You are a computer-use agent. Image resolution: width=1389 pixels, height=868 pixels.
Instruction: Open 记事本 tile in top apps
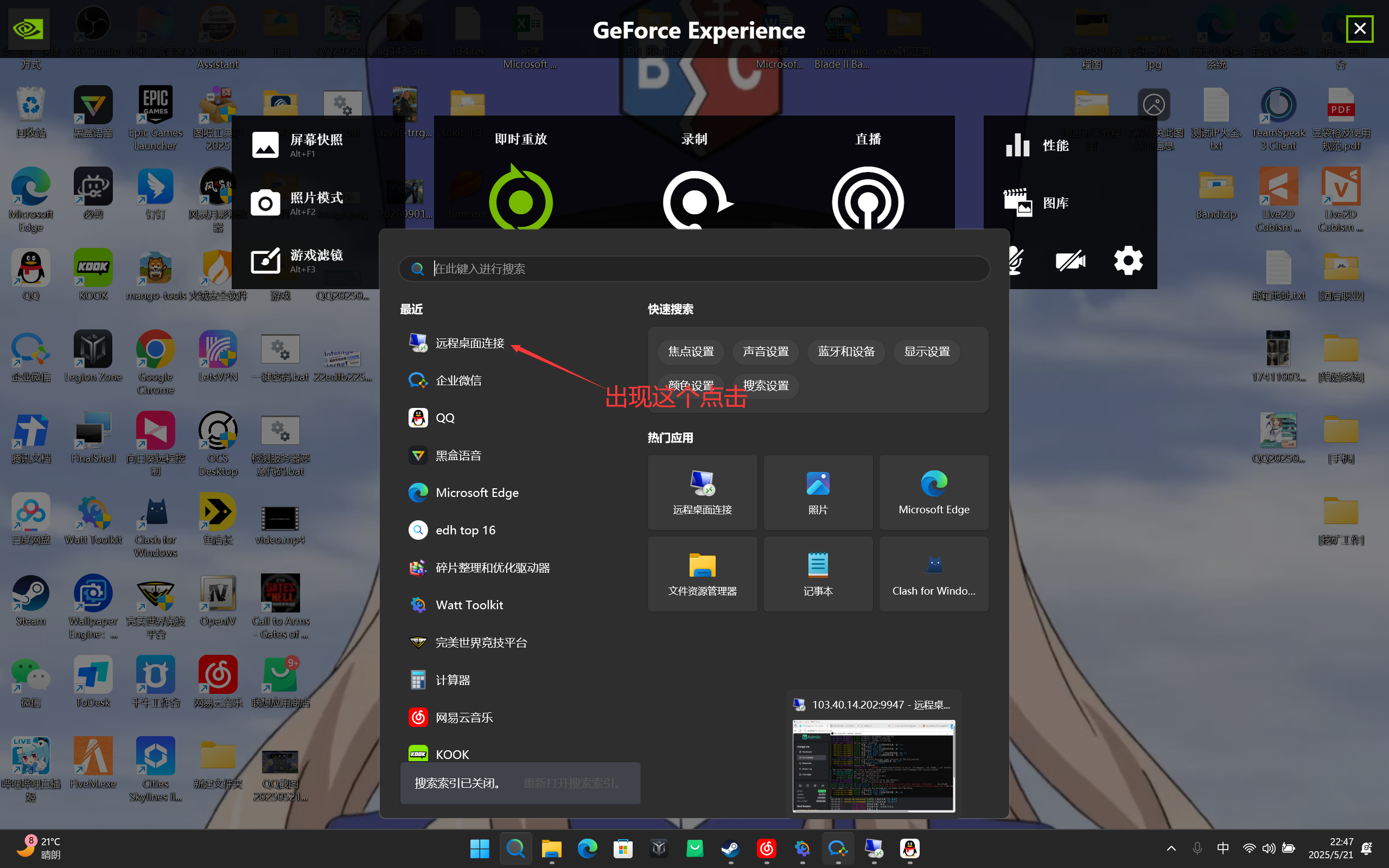pos(818,573)
